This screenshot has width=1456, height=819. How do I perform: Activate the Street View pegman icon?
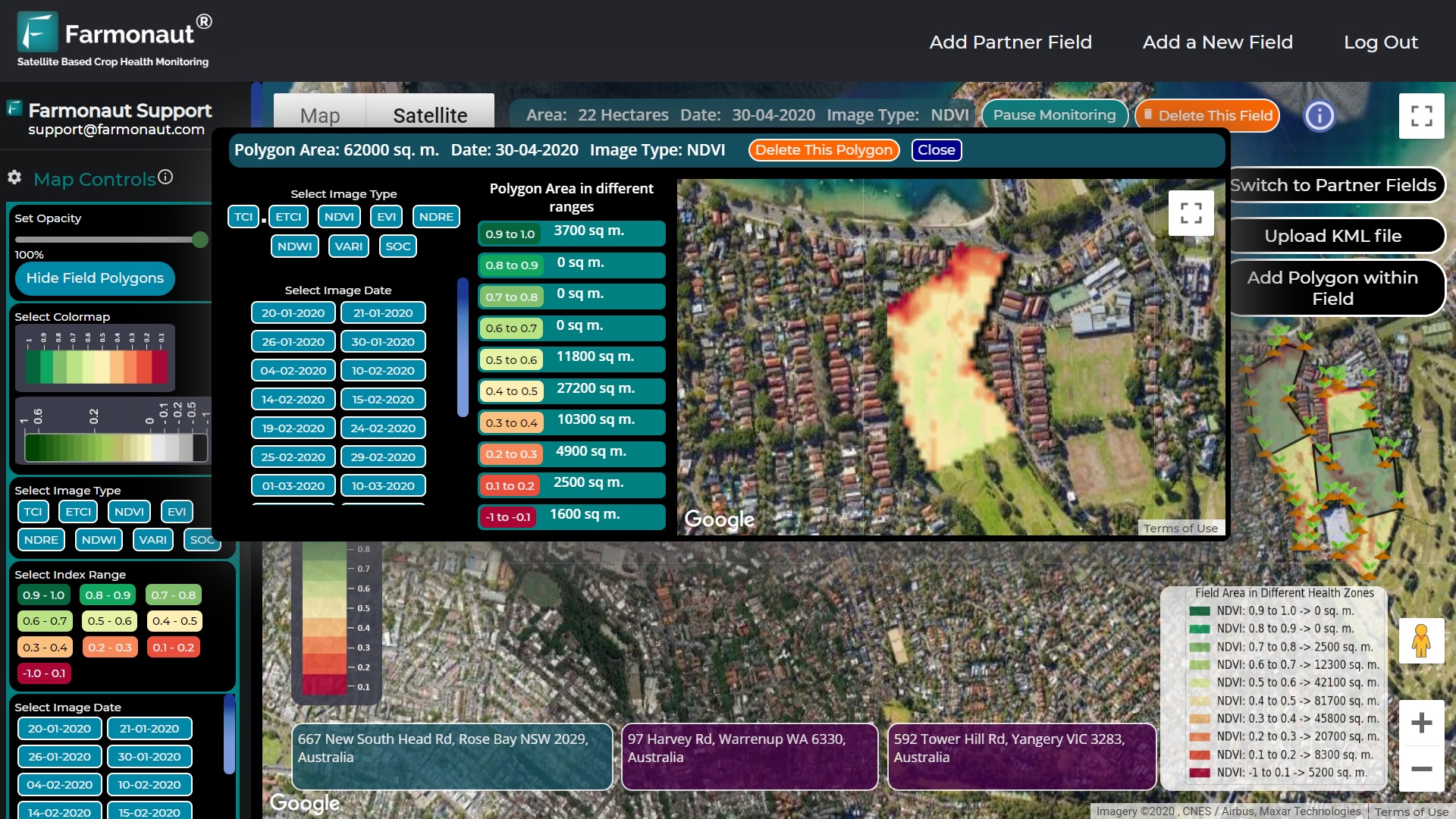(x=1422, y=641)
